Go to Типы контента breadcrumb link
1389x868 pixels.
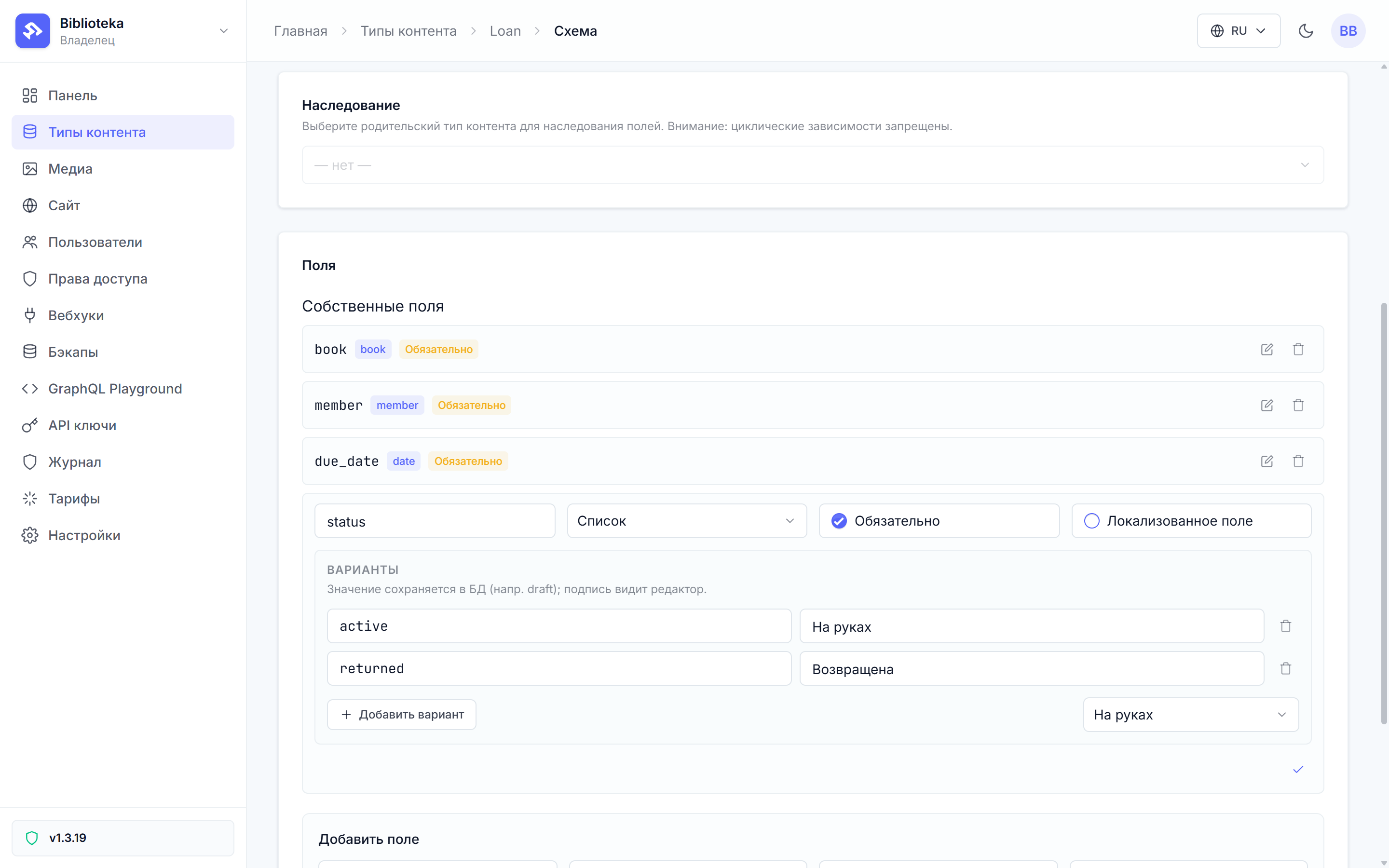(x=408, y=31)
